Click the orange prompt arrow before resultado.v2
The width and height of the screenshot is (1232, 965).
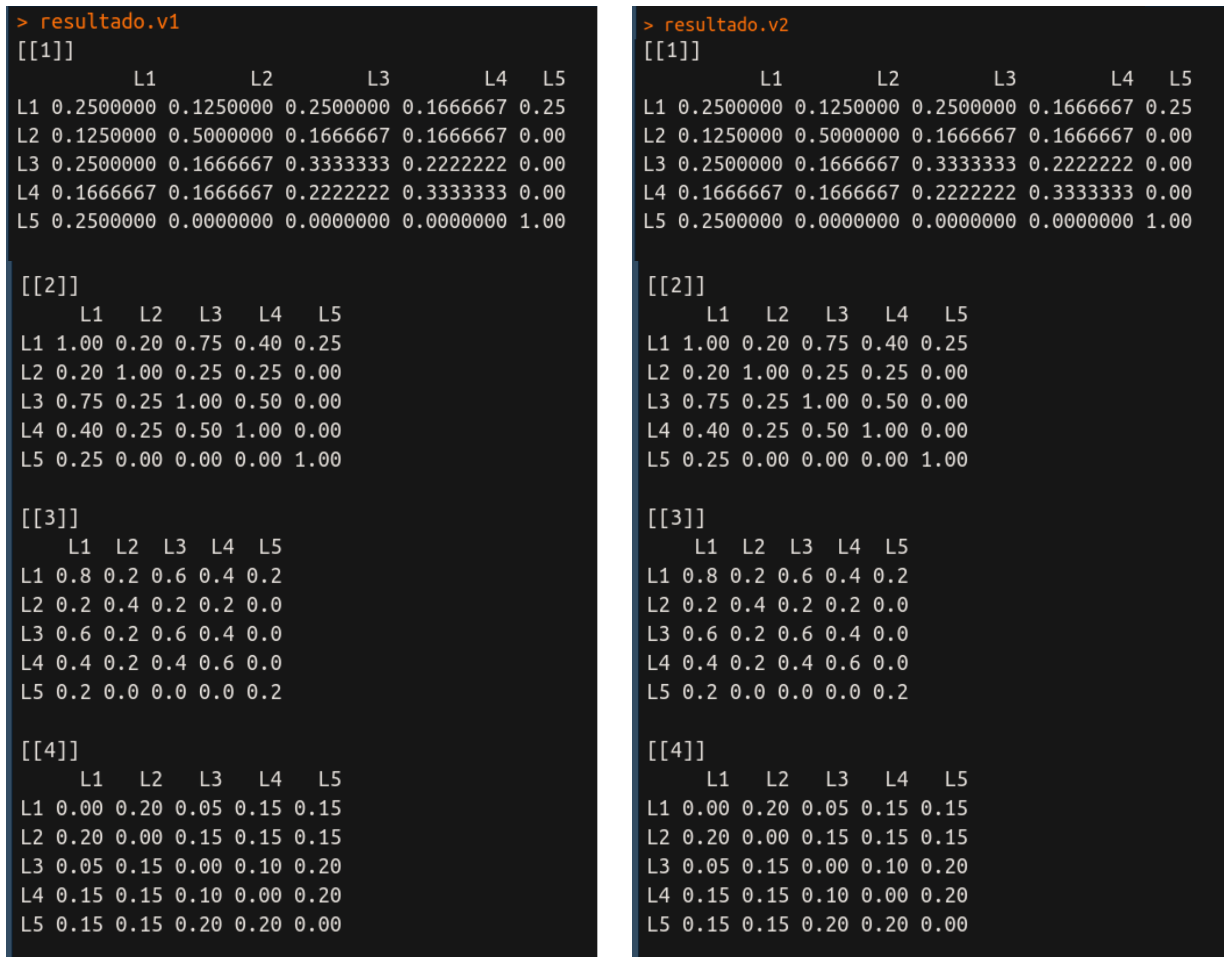(x=648, y=26)
